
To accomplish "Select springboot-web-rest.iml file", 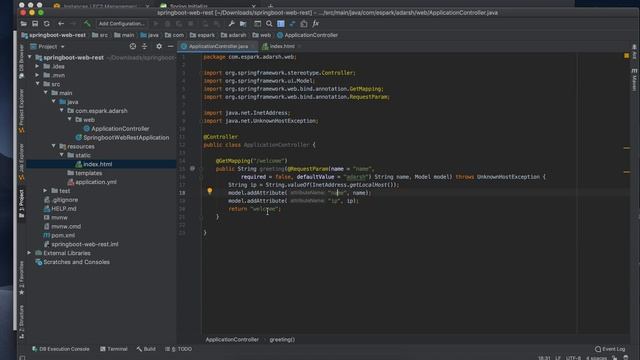I will [80, 244].
